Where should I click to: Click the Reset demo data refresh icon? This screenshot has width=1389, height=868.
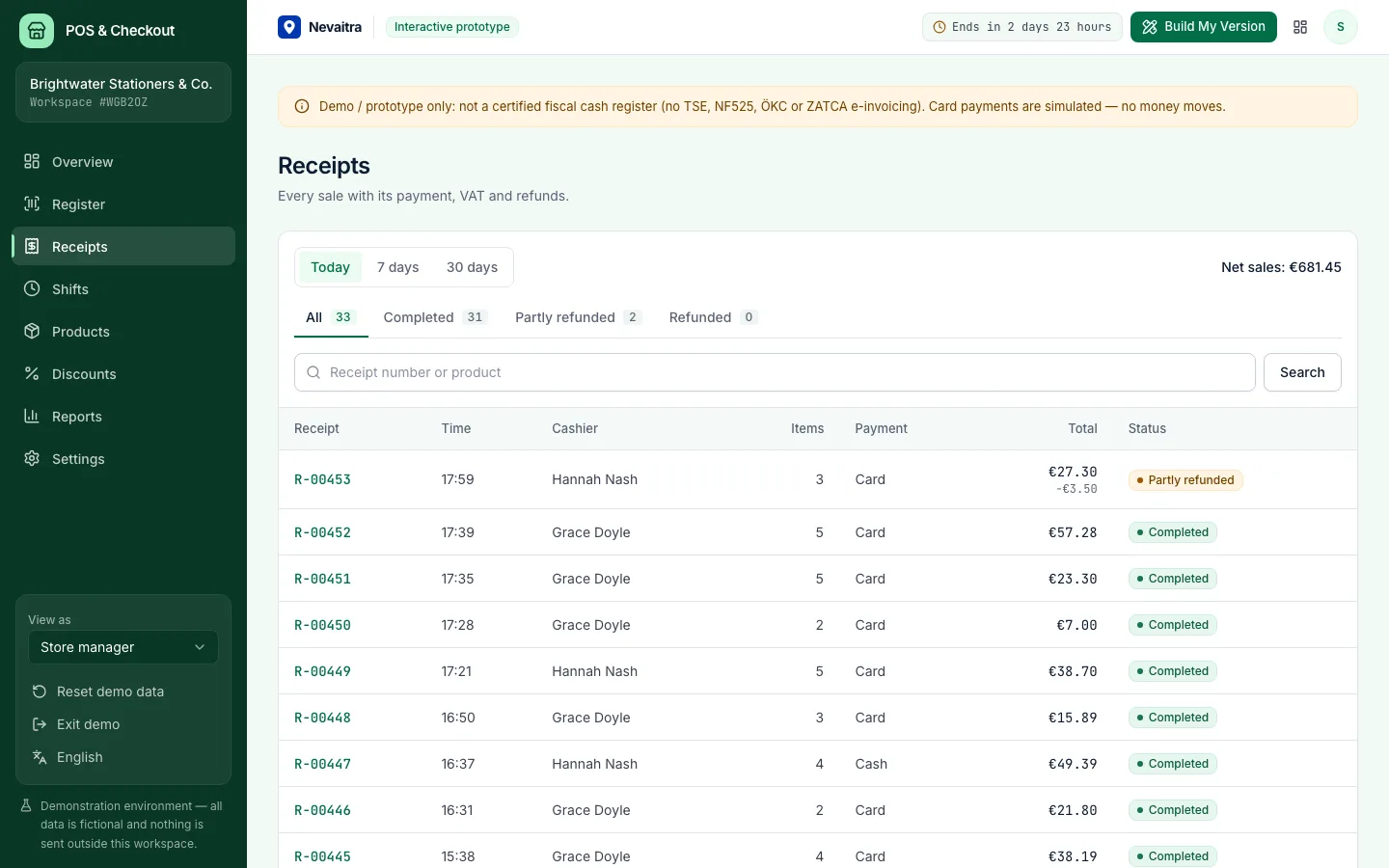[40, 692]
